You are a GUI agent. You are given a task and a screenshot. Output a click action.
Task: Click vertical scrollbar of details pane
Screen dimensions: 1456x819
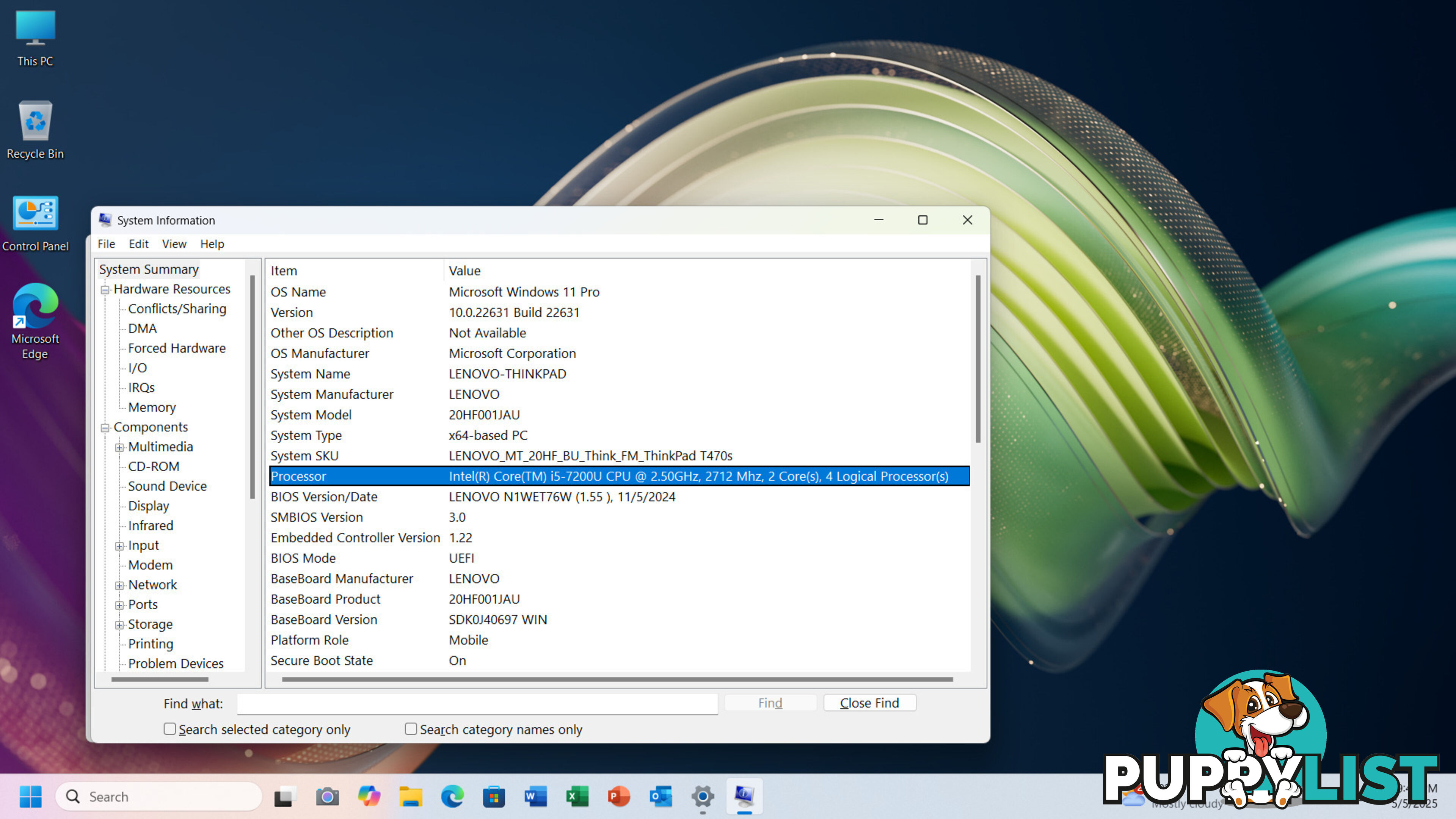click(978, 359)
